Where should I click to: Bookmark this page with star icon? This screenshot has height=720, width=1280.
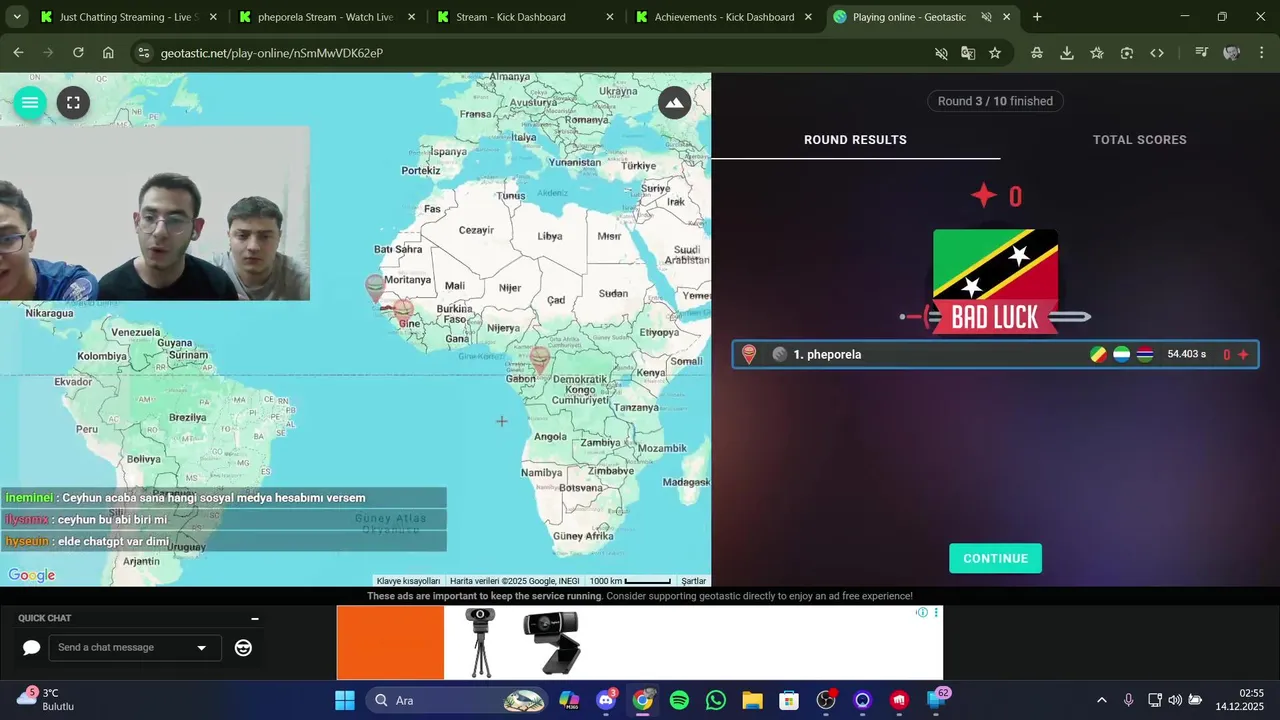[x=995, y=53]
